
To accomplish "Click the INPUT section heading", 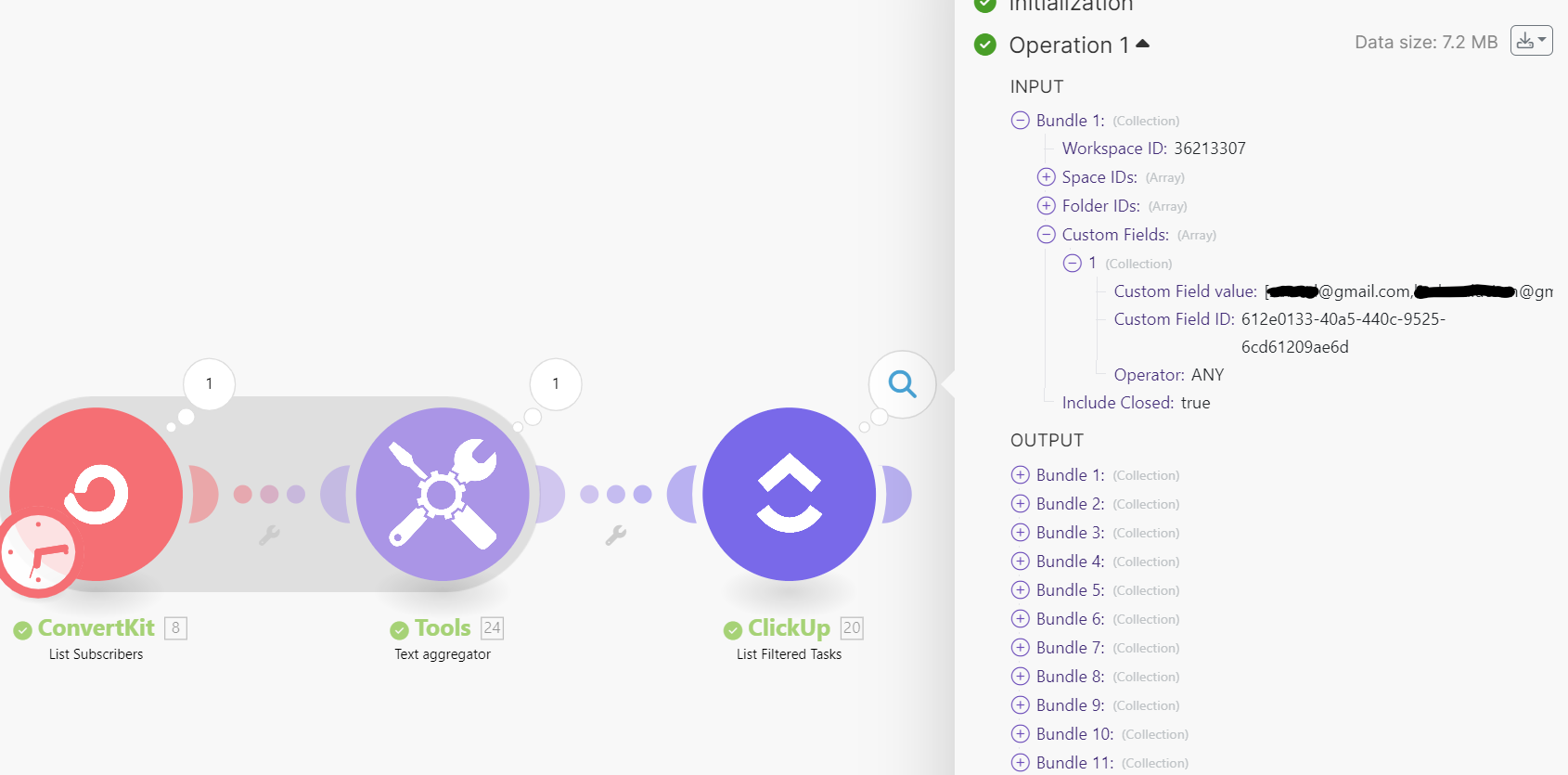I will pos(1037,86).
